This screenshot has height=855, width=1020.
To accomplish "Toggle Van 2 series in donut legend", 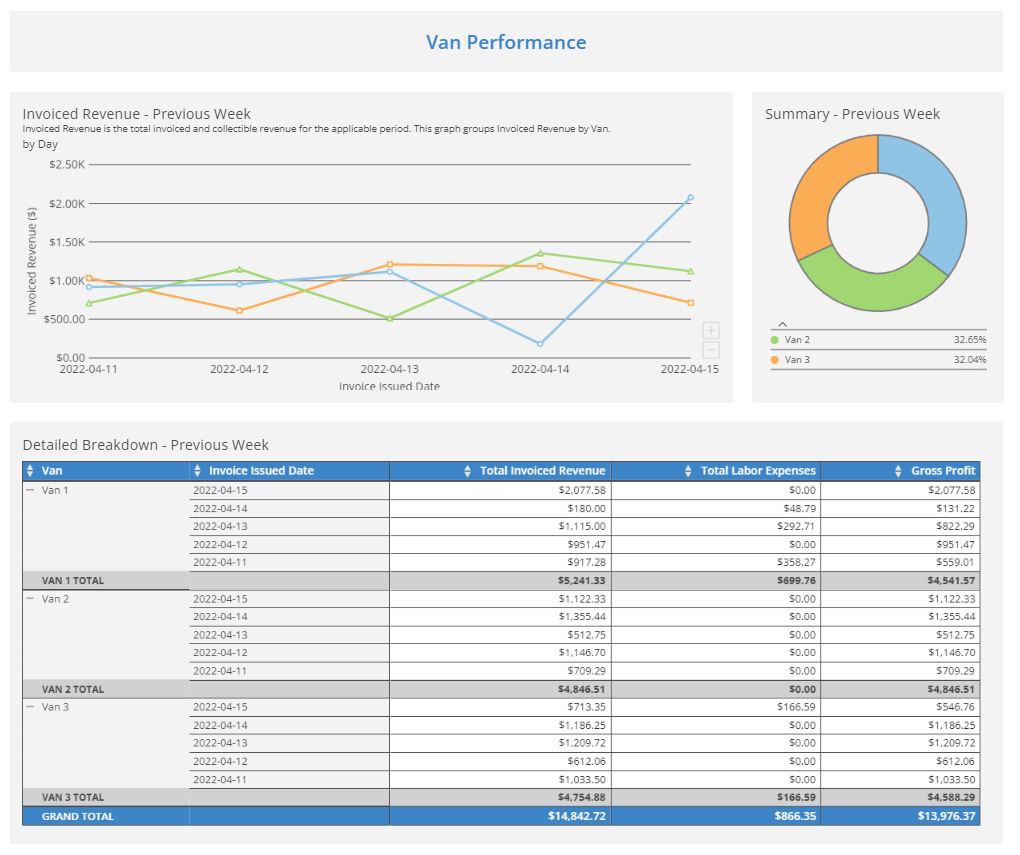I will click(797, 340).
